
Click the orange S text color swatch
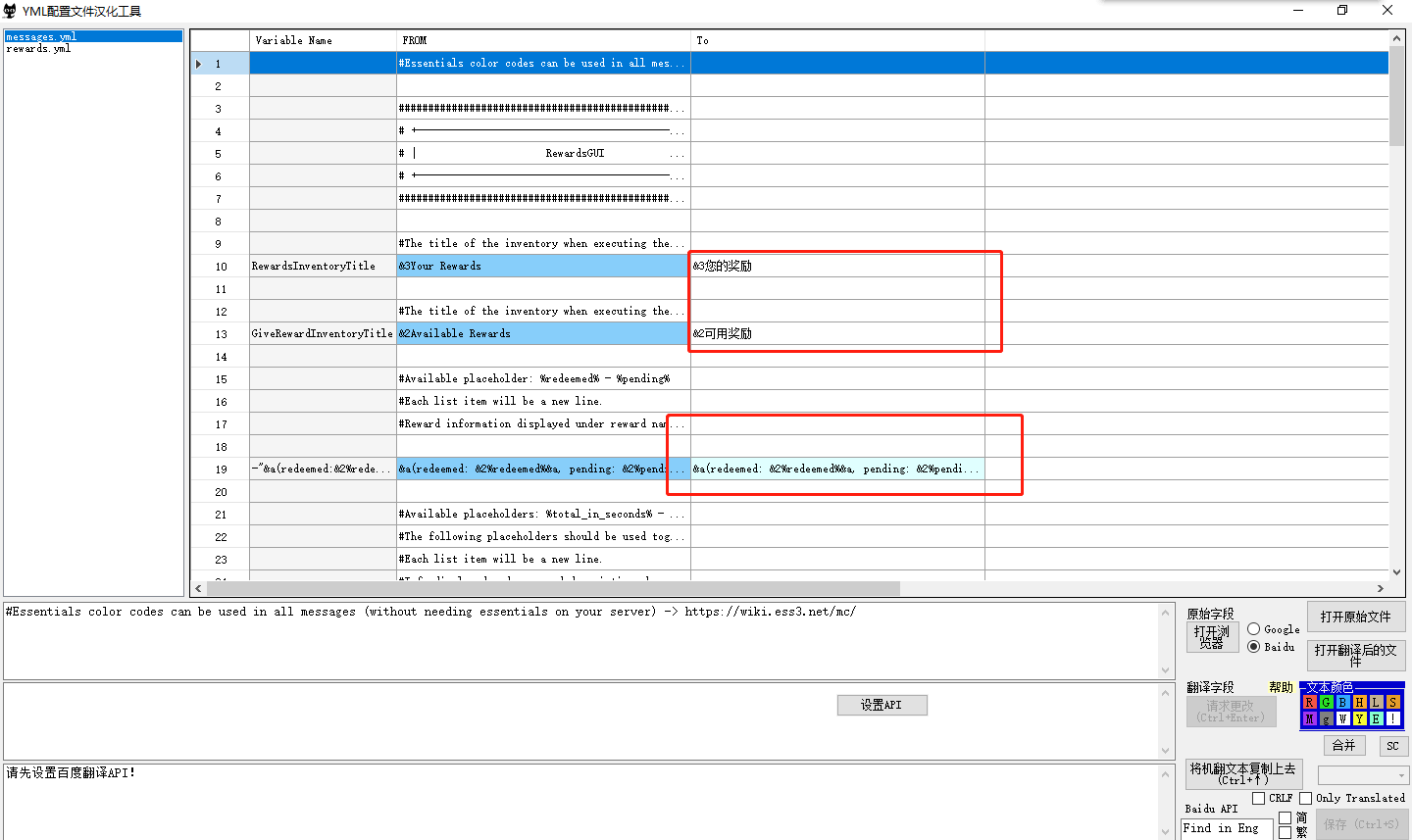(1392, 702)
